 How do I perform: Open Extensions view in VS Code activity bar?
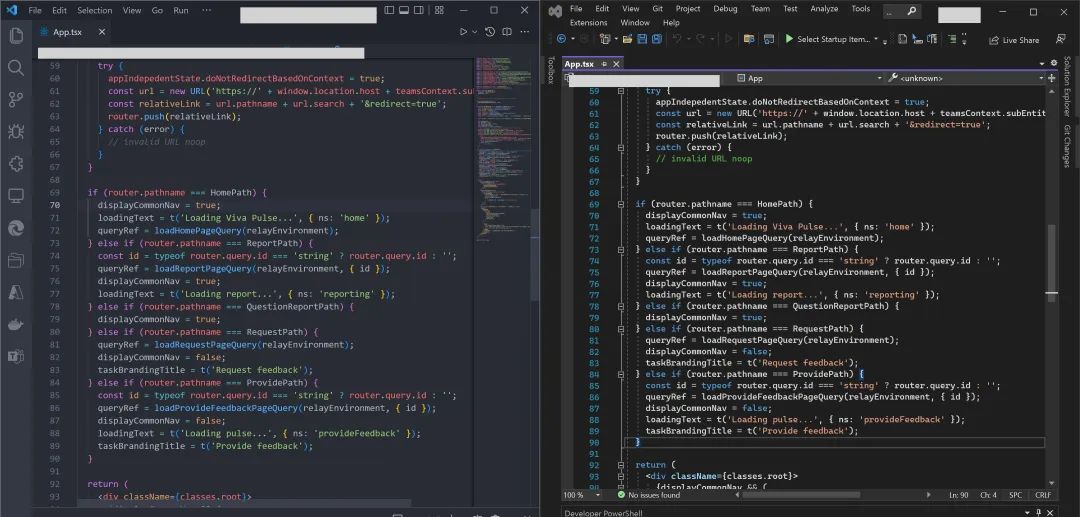point(16,164)
